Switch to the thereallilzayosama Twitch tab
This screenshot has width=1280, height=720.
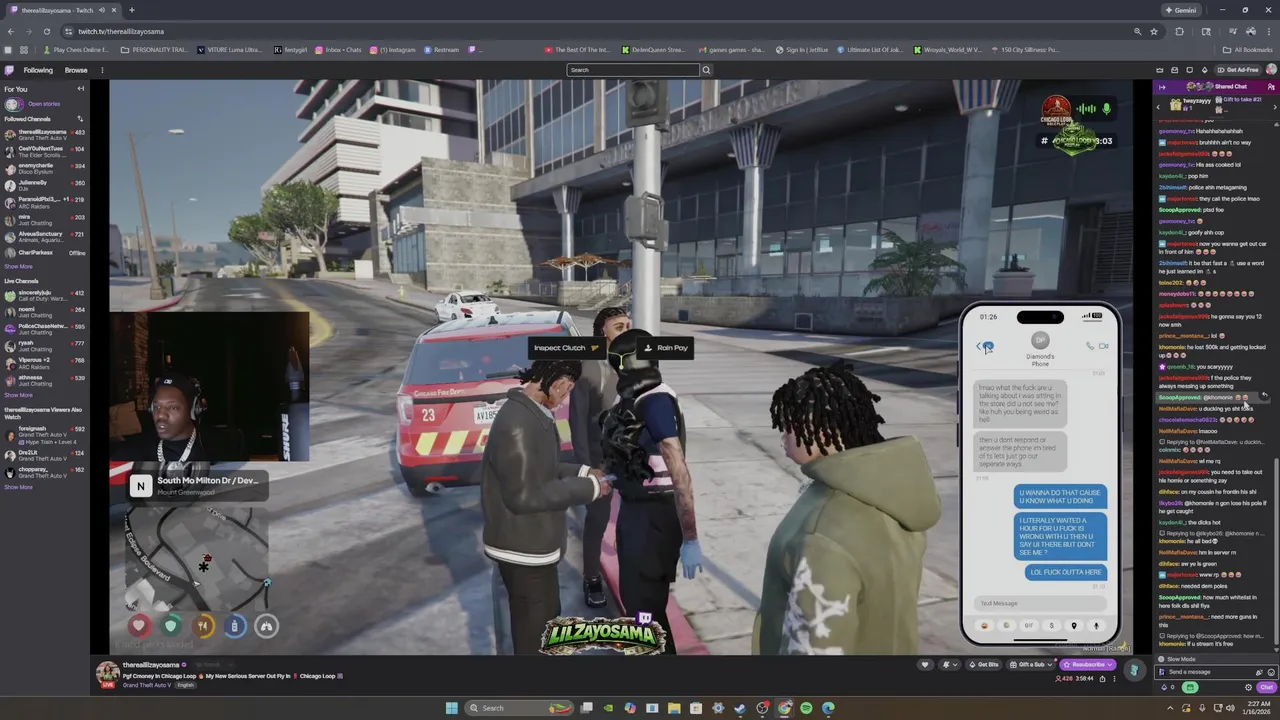point(60,10)
